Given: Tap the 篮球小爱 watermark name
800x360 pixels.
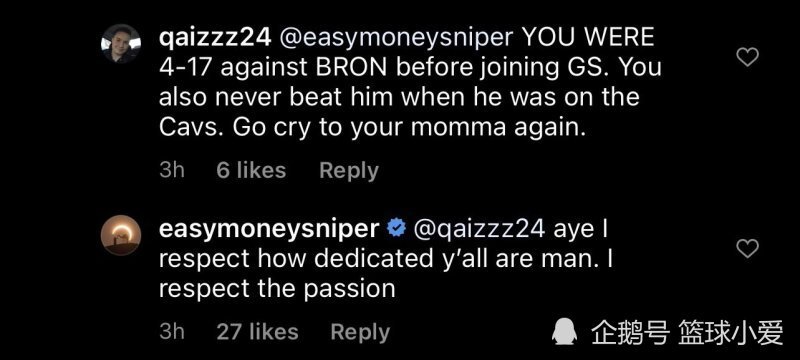Looking at the screenshot, I should tap(731, 333).
